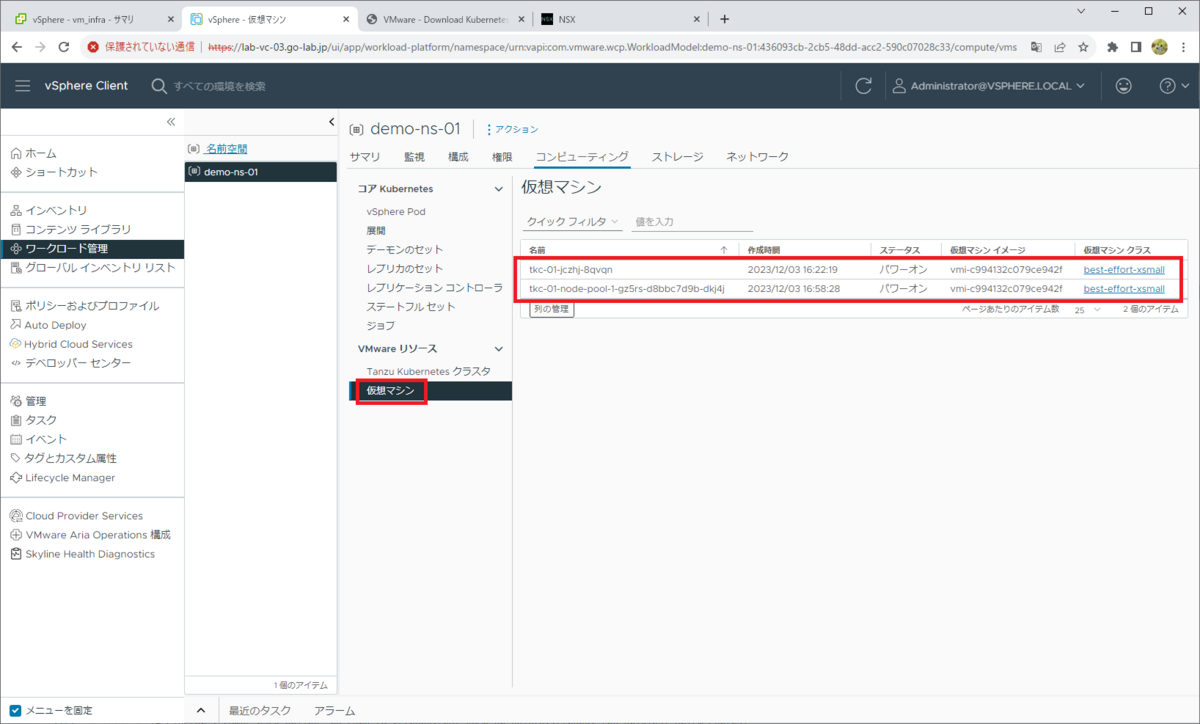Open コンテンツ ライブラリ in sidebar
Image resolution: width=1200 pixels, height=724 pixels.
pyautogui.click(x=70, y=229)
